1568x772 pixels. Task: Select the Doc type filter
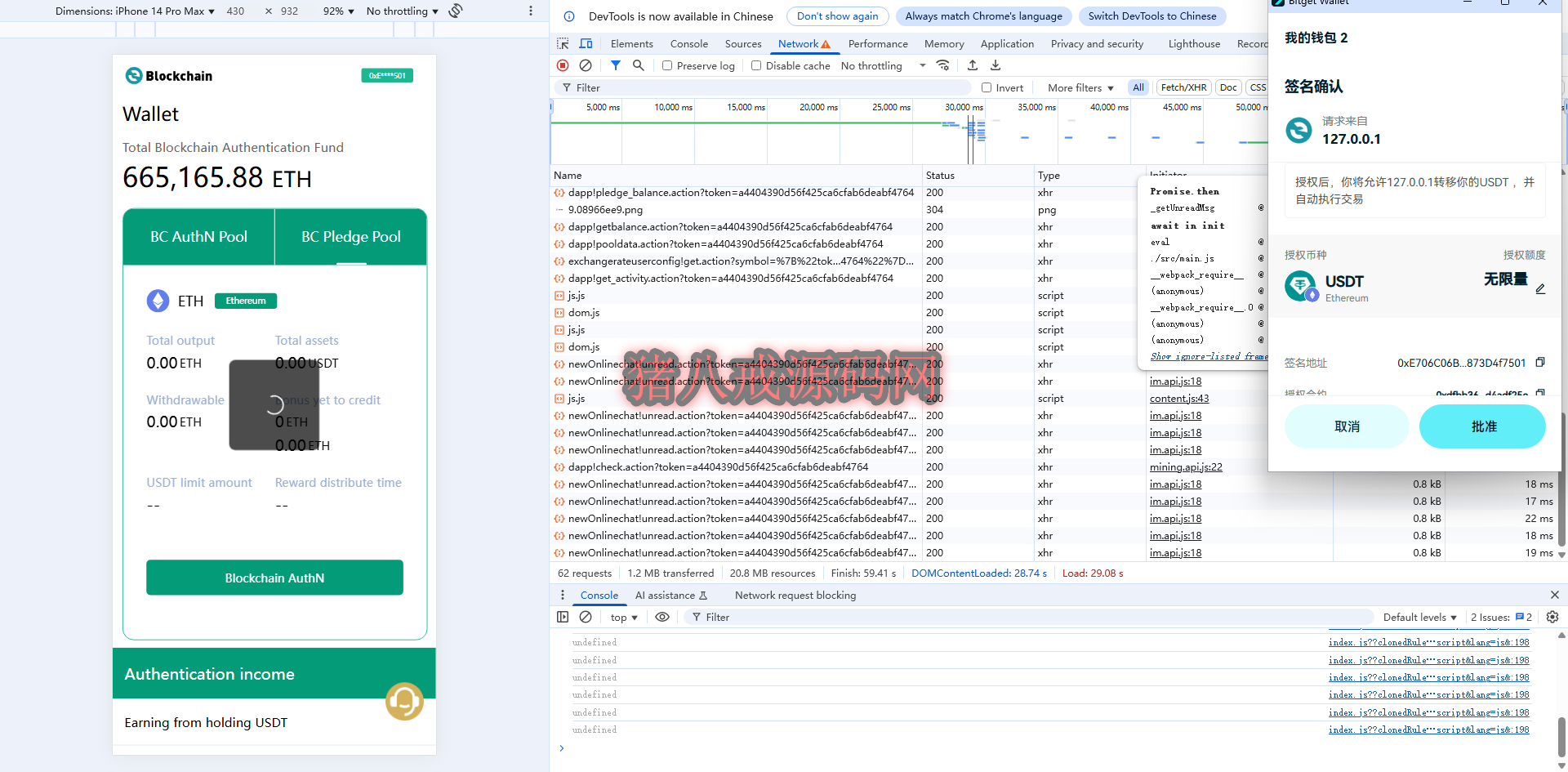(x=1228, y=87)
